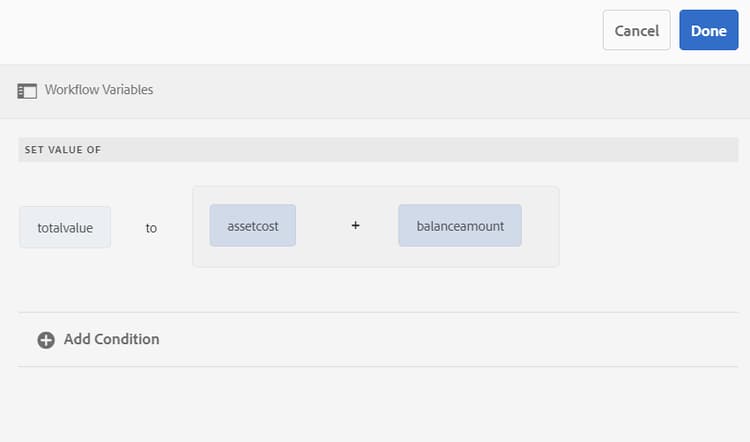Open the totalvalue variable selector

(x=65, y=227)
